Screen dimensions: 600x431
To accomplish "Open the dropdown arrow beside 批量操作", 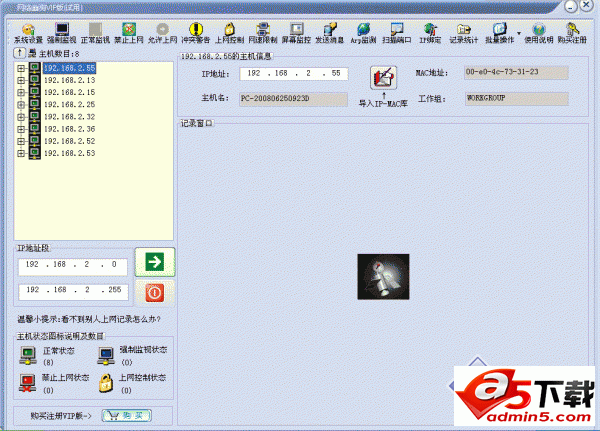I will point(519,33).
